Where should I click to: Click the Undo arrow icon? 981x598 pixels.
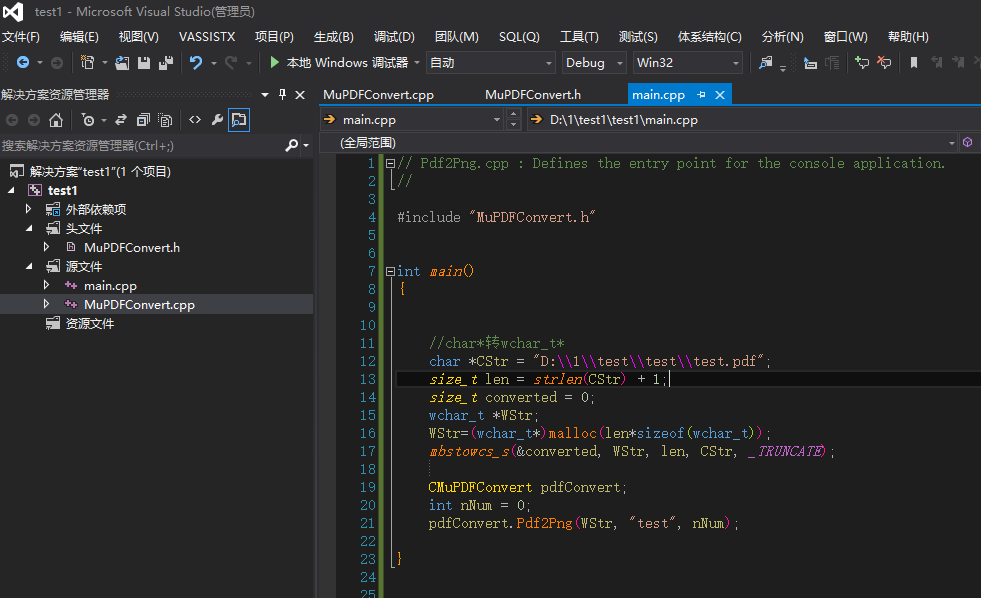click(x=196, y=63)
